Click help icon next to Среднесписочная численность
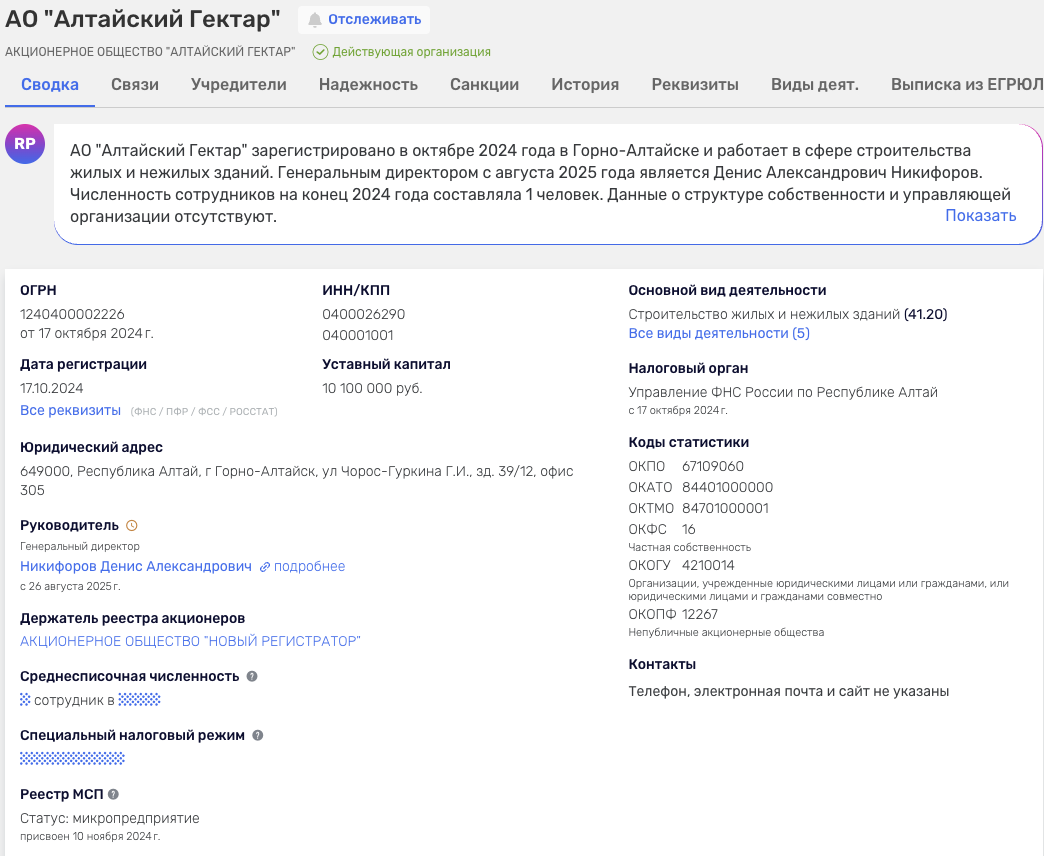Screen dimensions: 1044x856 [252, 676]
